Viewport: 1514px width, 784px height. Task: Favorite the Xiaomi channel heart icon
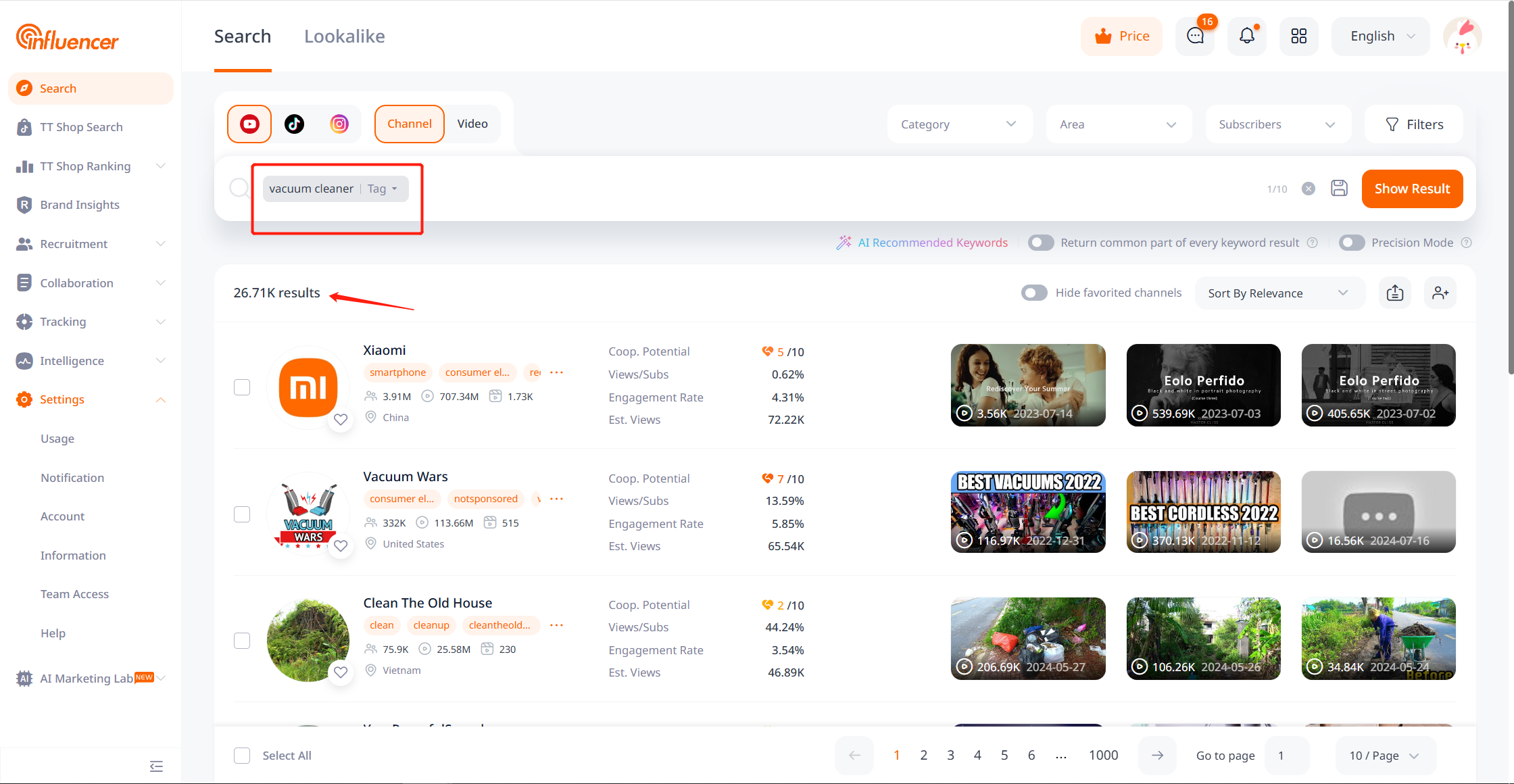click(x=341, y=419)
